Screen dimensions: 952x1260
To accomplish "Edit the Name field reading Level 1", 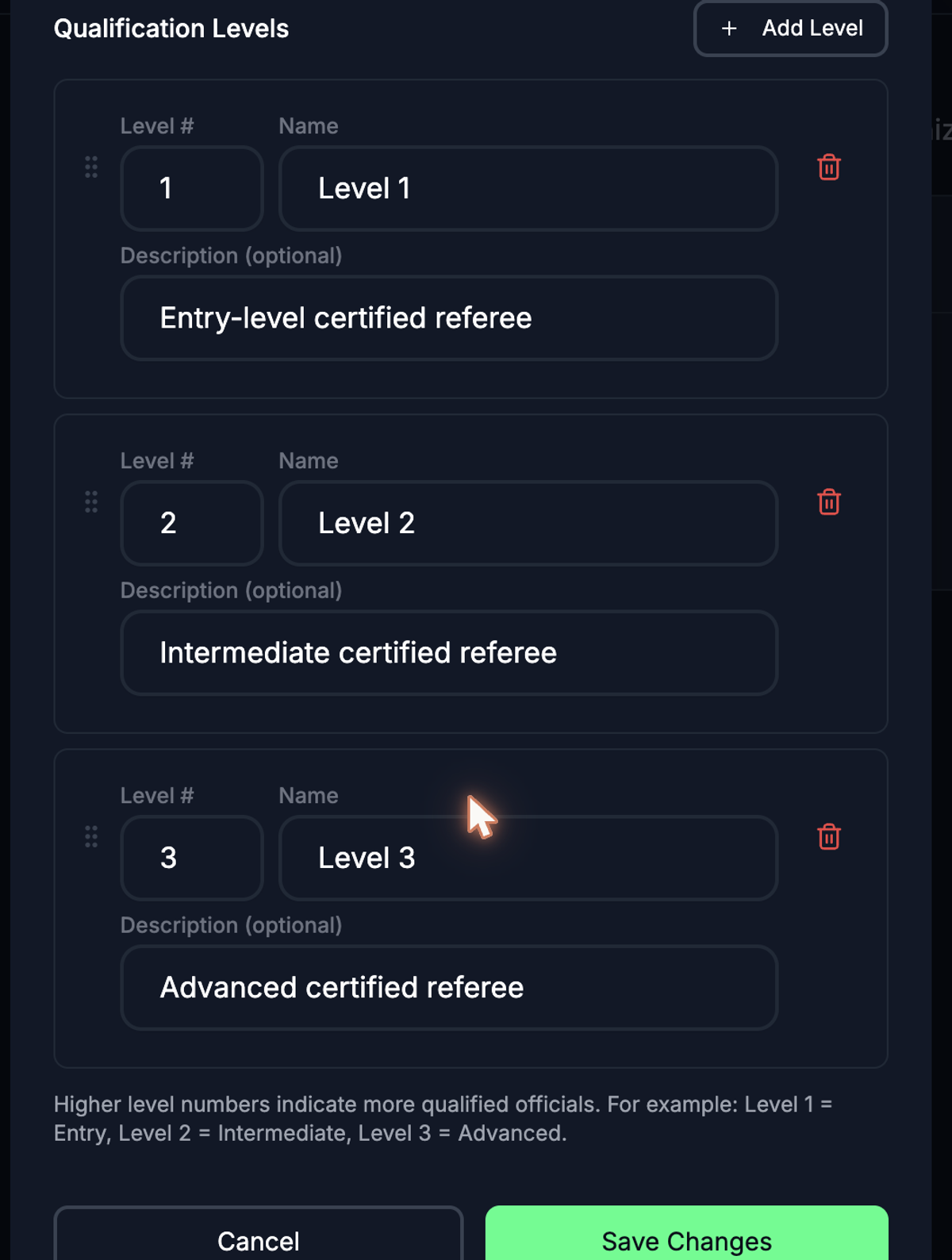I will (x=528, y=188).
